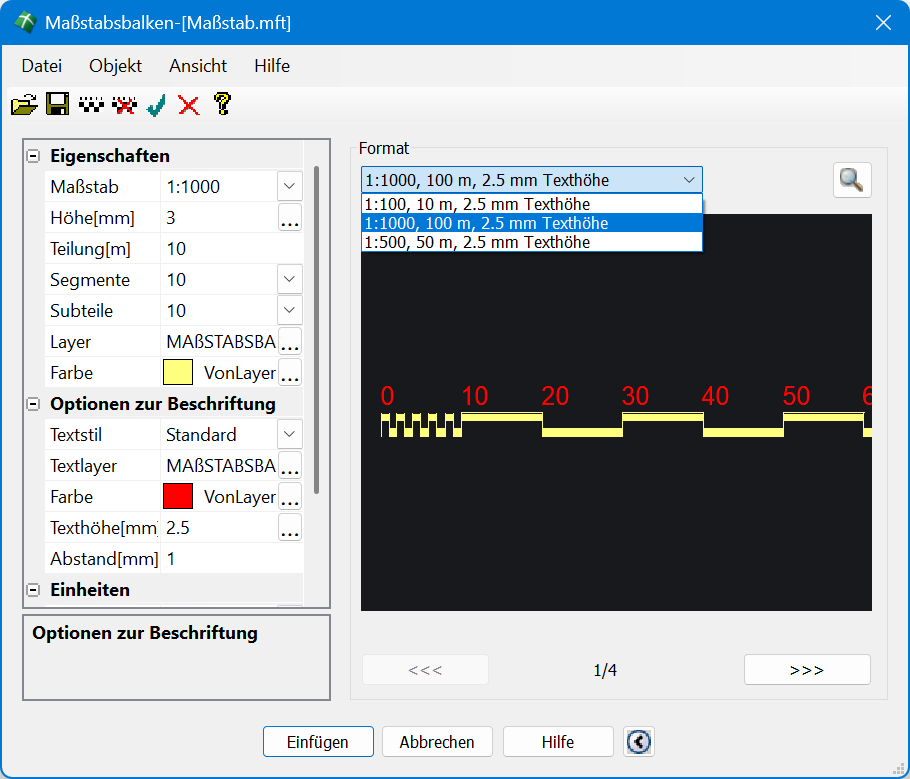Click the red text Farbe swatch

(x=178, y=497)
